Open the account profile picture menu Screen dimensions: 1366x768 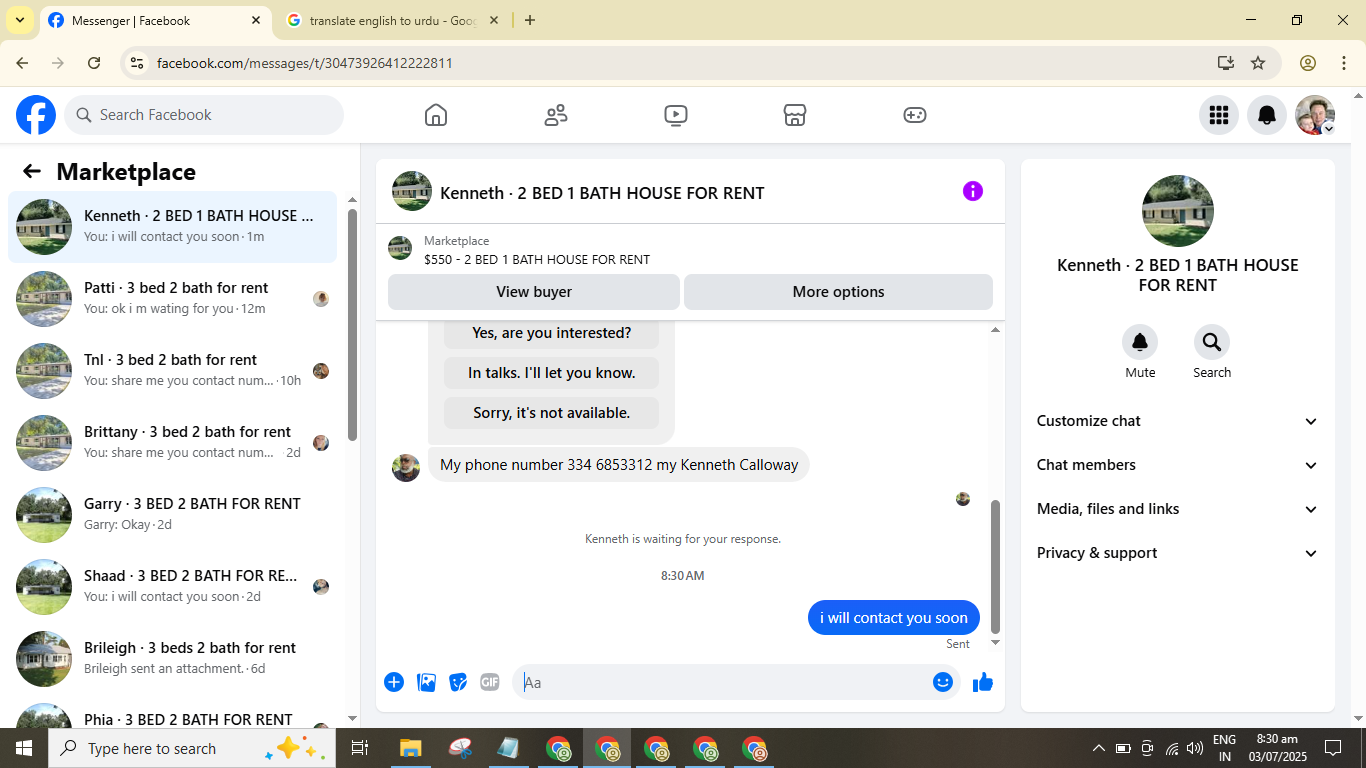point(1315,115)
